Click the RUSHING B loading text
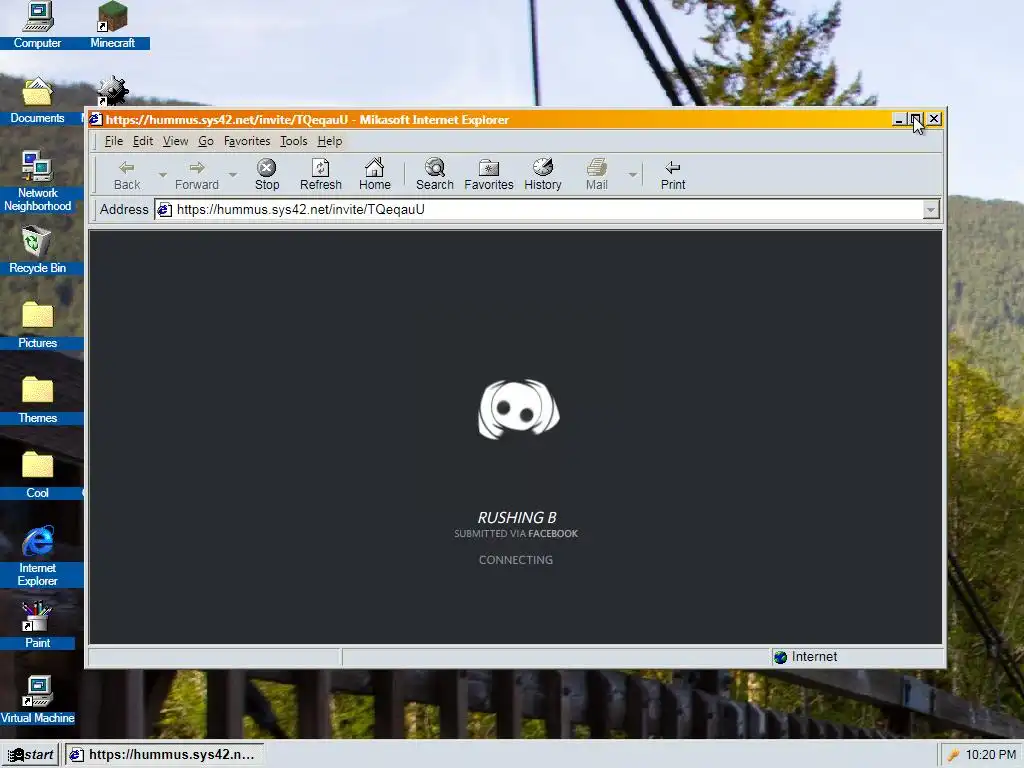 point(517,517)
